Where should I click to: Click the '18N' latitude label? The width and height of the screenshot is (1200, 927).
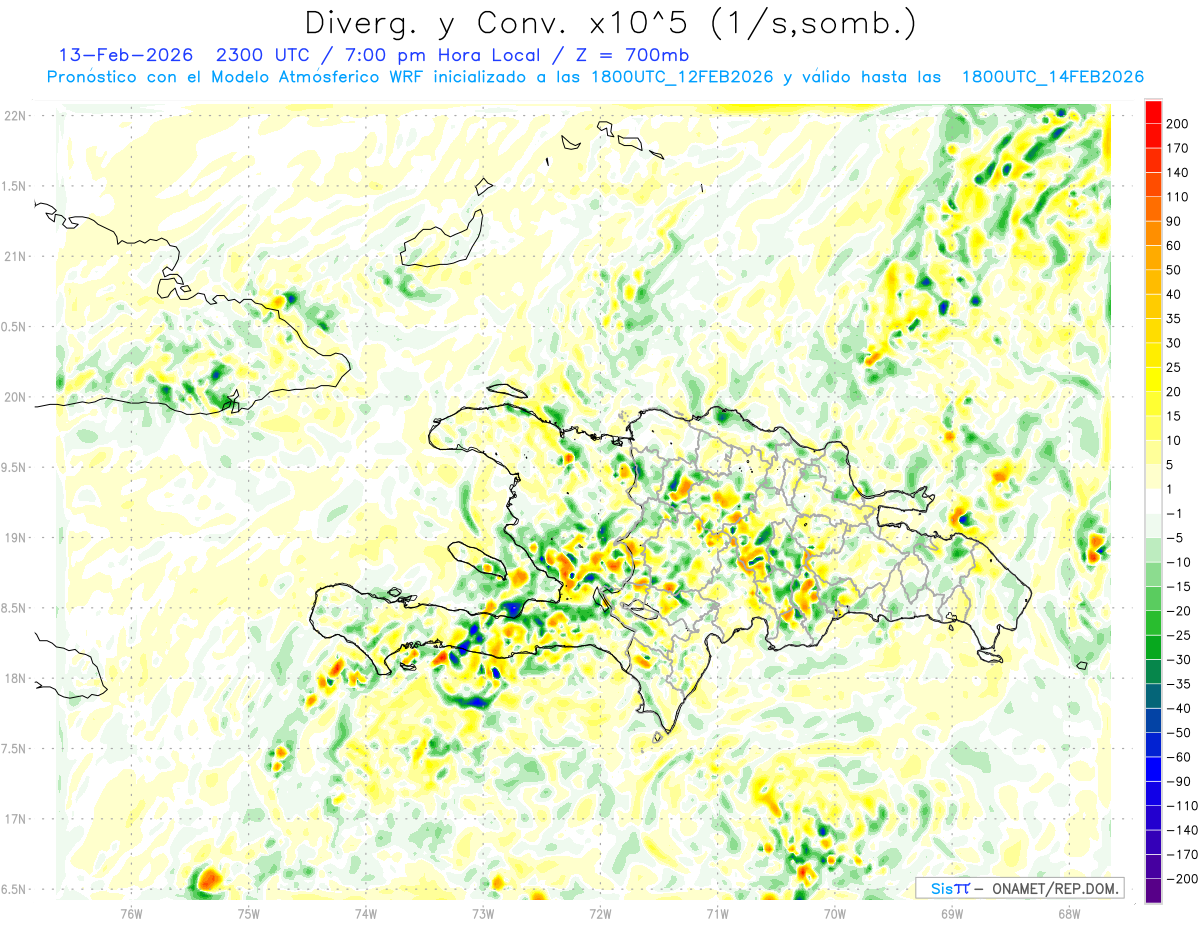click(x=15, y=679)
